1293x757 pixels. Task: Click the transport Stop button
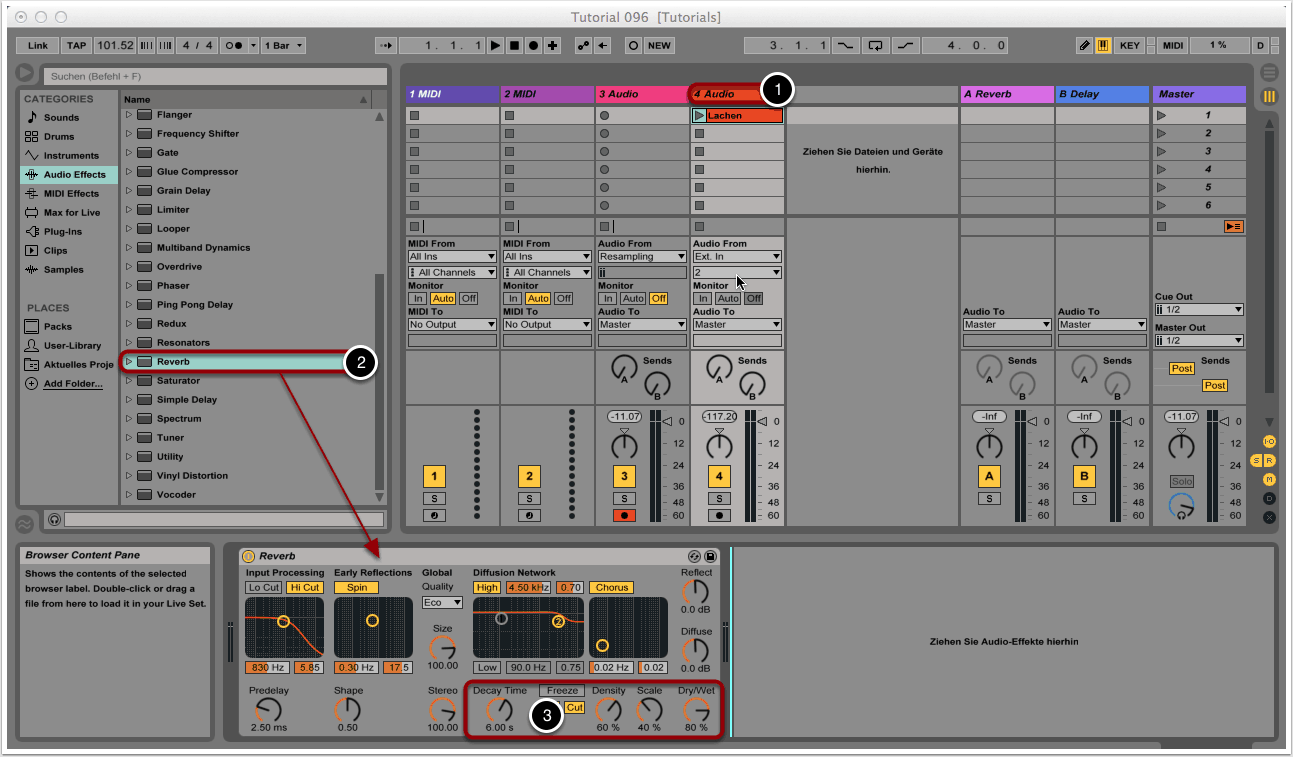click(x=515, y=46)
